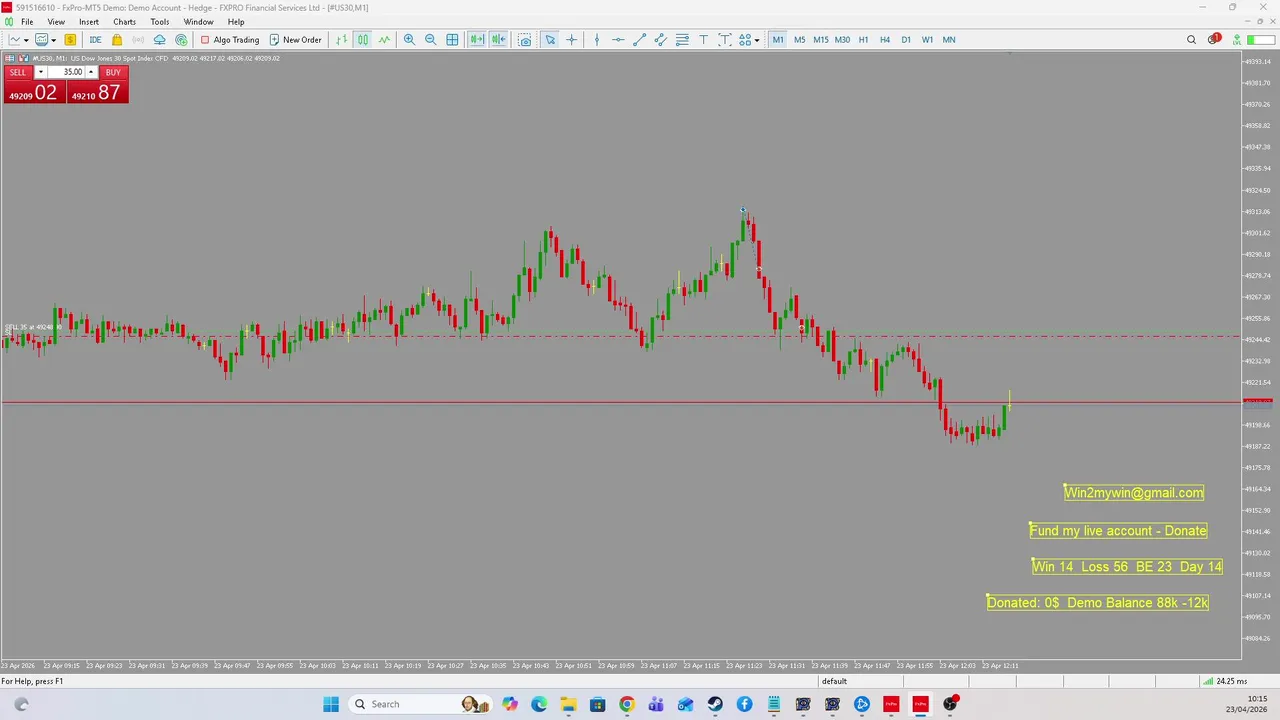Viewport: 1280px width, 720px height.
Task: Select the text (T) drawing tool
Action: click(703, 40)
